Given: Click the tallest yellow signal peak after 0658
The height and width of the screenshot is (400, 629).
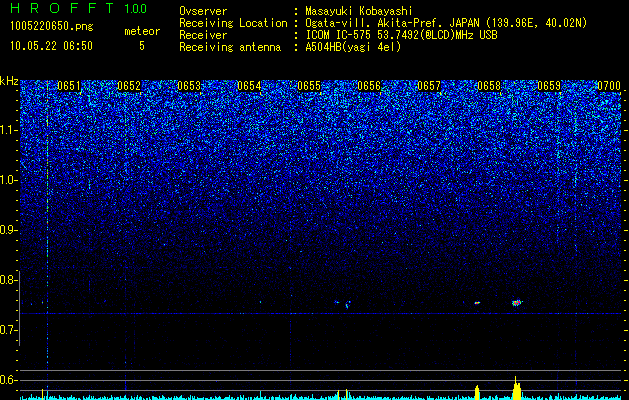Looking at the screenshot, I should pyautogui.click(x=517, y=388).
